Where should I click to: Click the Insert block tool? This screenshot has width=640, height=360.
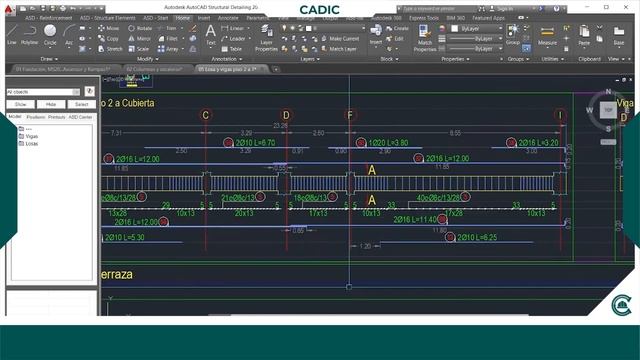(376, 34)
